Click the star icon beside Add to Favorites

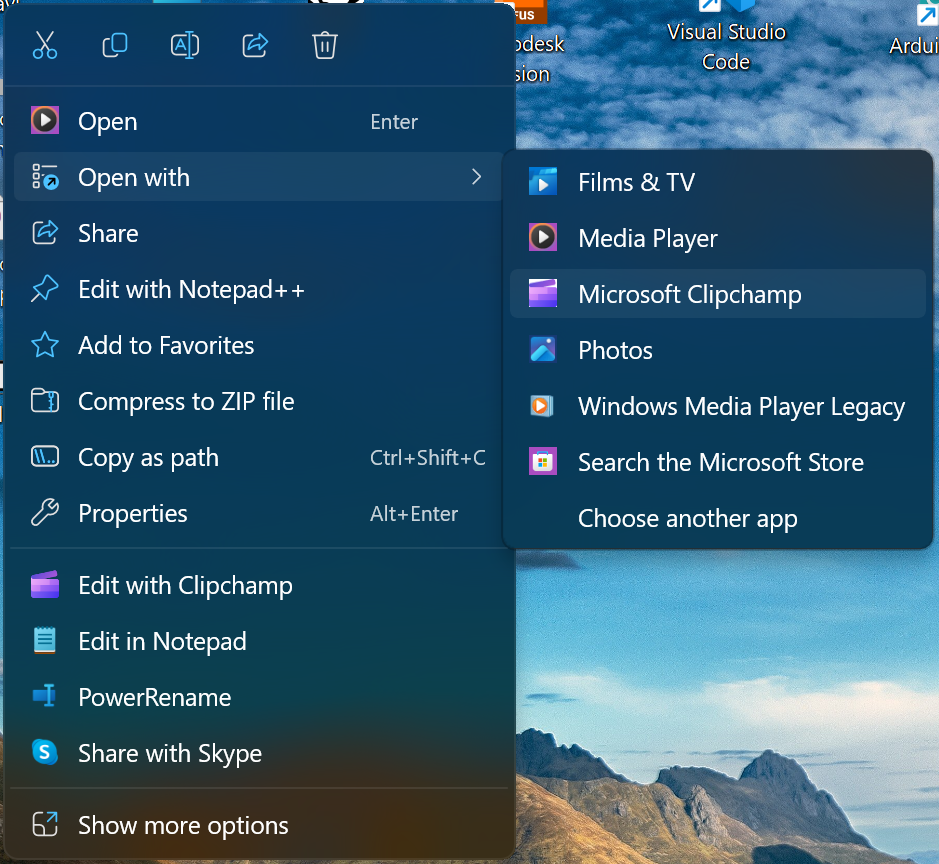coord(45,345)
